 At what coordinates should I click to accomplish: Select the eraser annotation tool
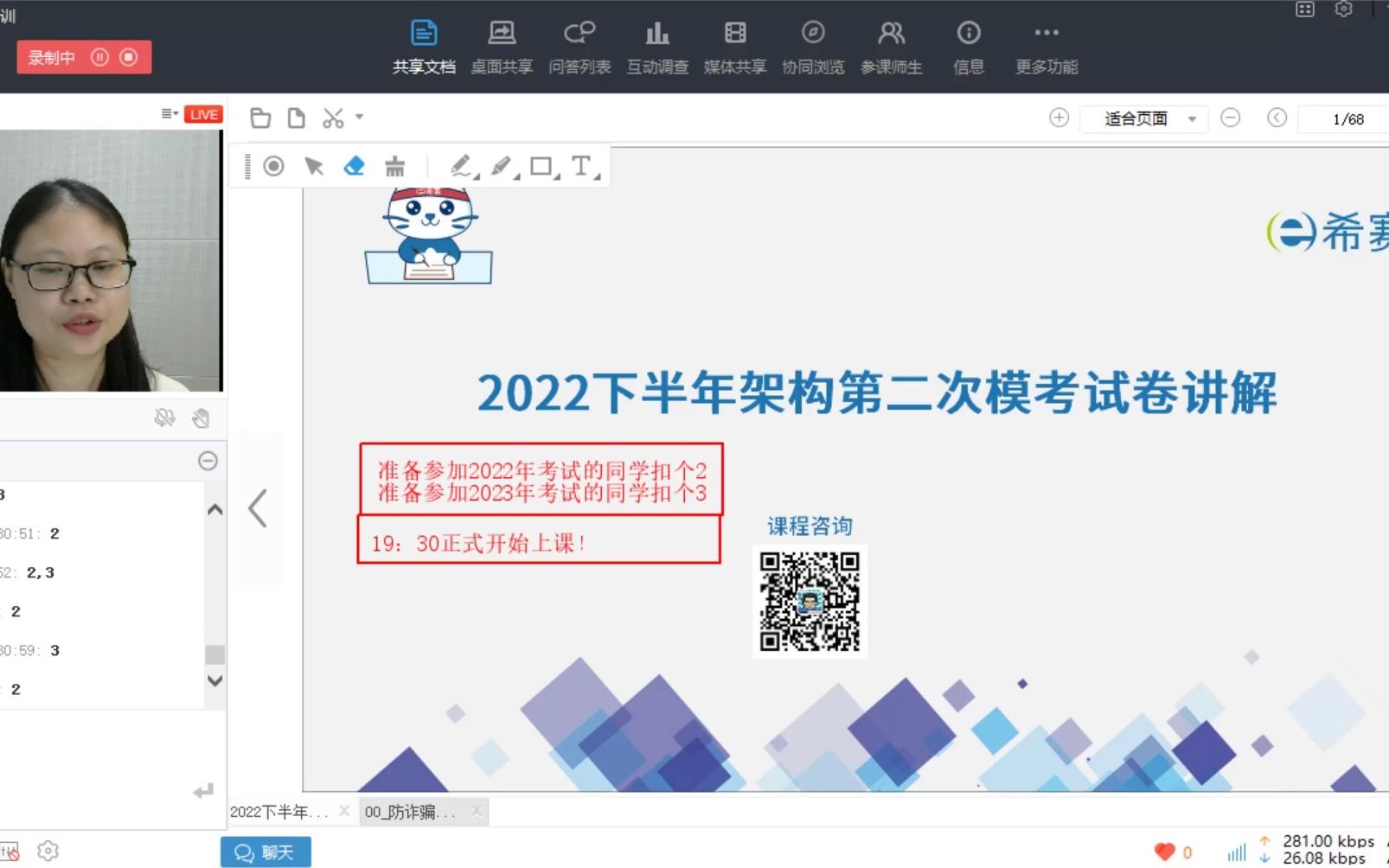point(354,165)
